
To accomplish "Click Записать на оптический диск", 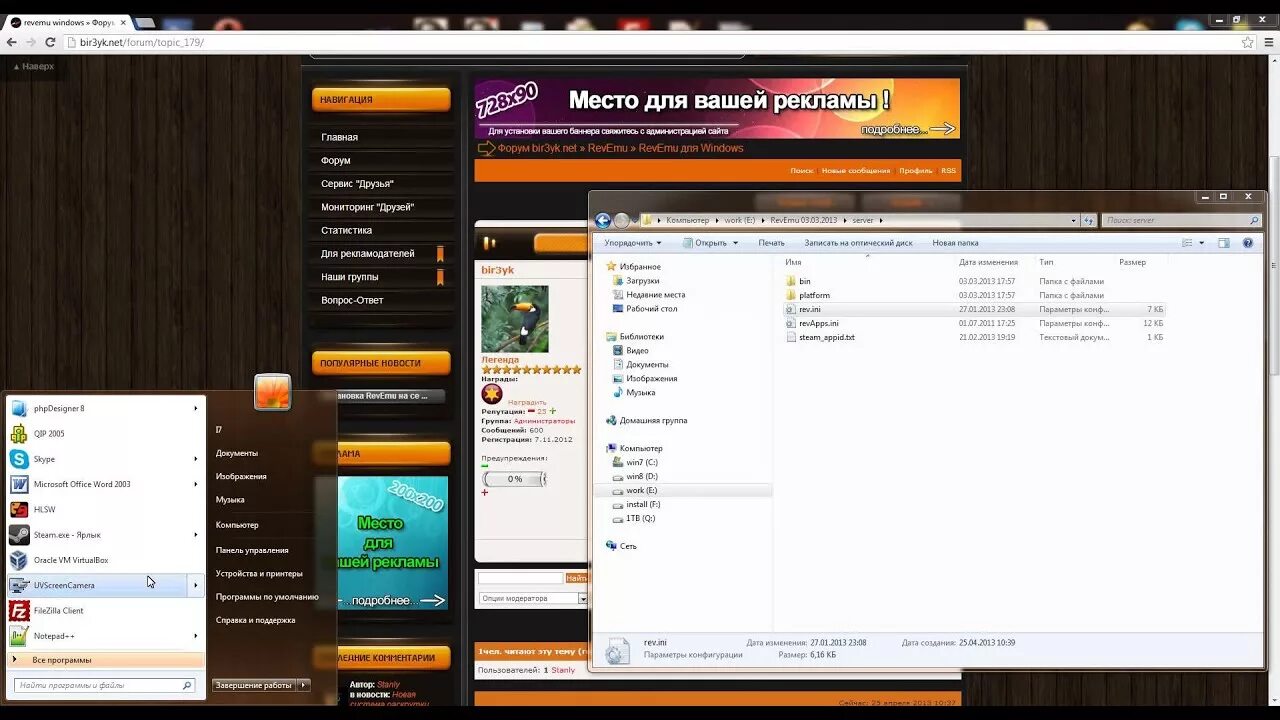I will coord(858,243).
